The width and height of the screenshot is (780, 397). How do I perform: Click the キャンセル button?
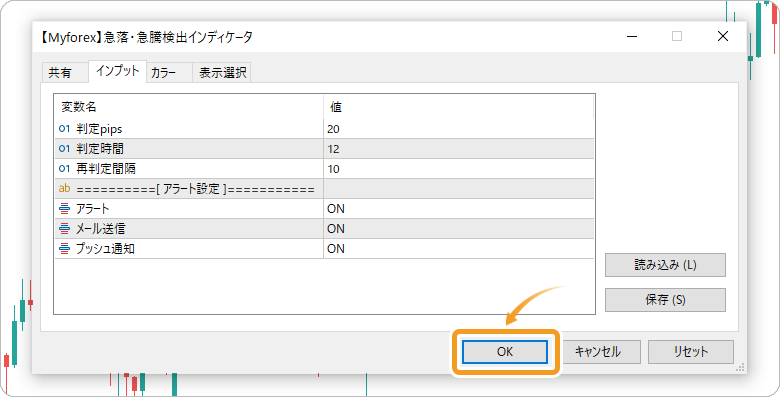point(598,352)
